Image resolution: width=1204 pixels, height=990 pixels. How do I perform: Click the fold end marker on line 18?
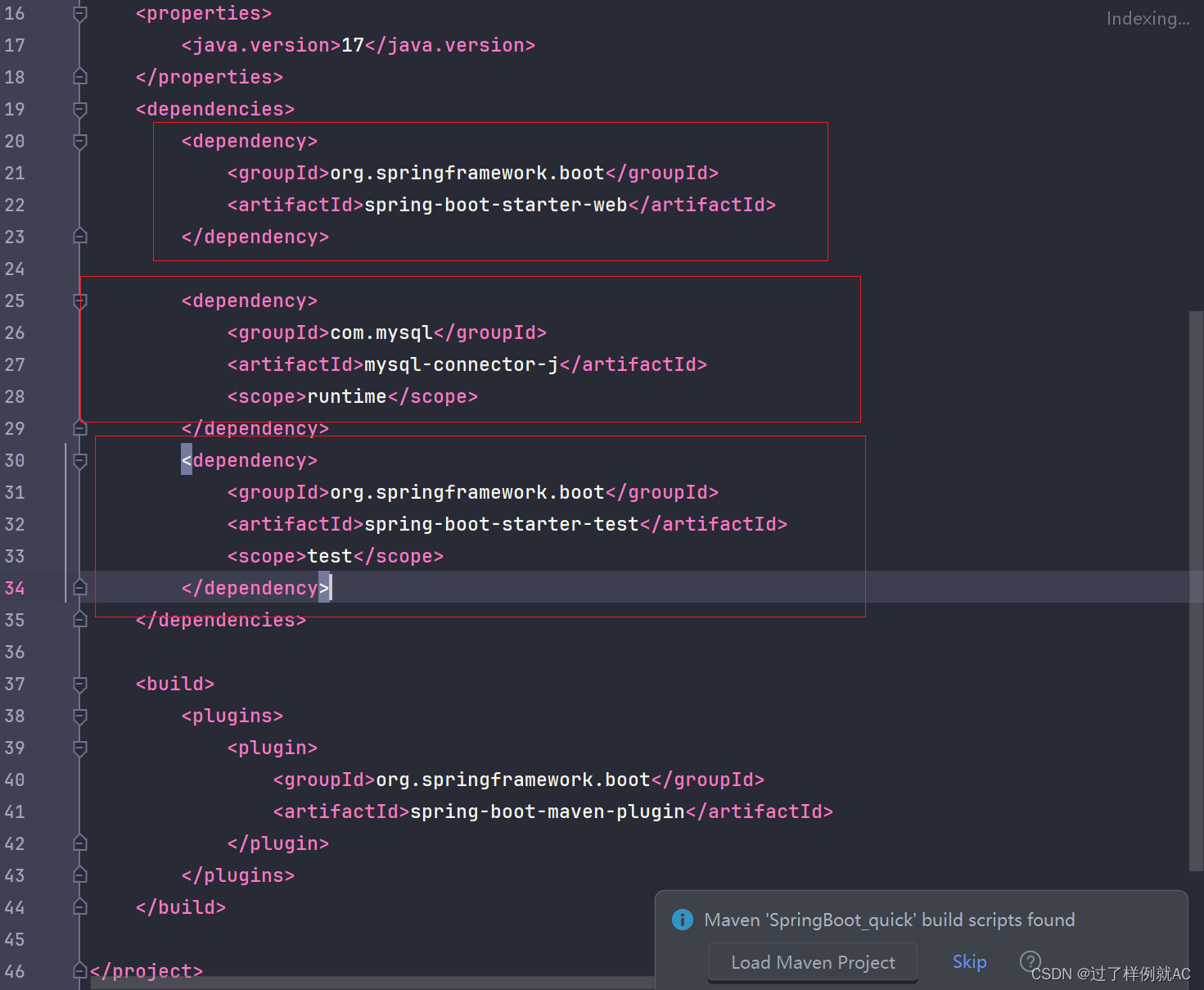(80, 77)
